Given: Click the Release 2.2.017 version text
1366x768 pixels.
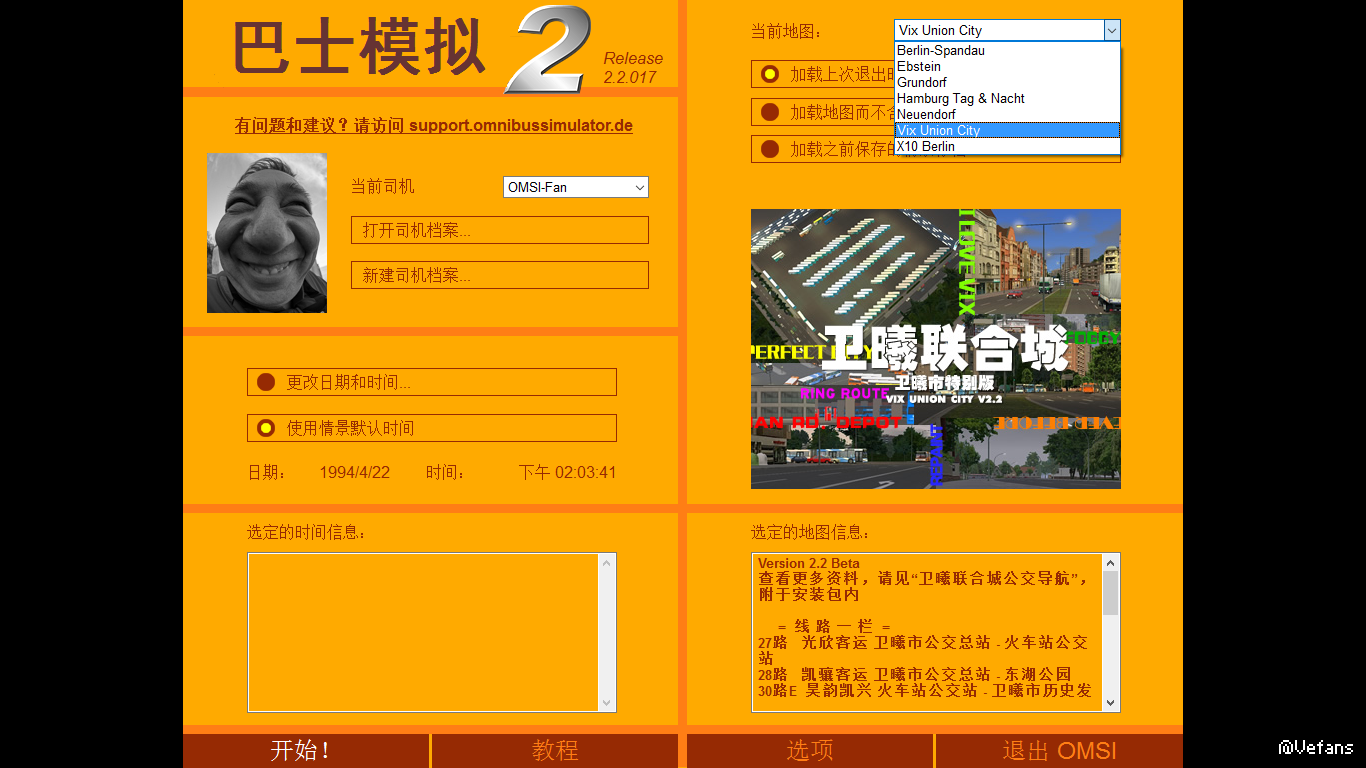Looking at the screenshot, I should click(633, 68).
